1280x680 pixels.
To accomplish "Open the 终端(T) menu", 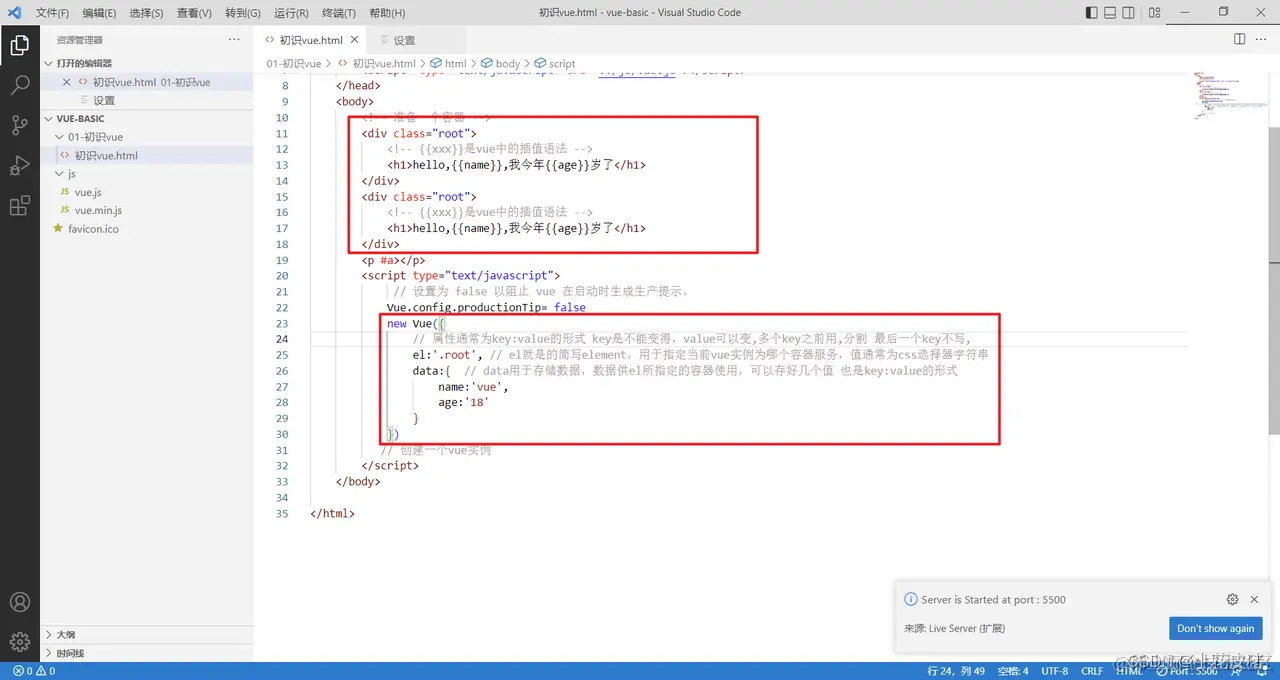I will 339,13.
